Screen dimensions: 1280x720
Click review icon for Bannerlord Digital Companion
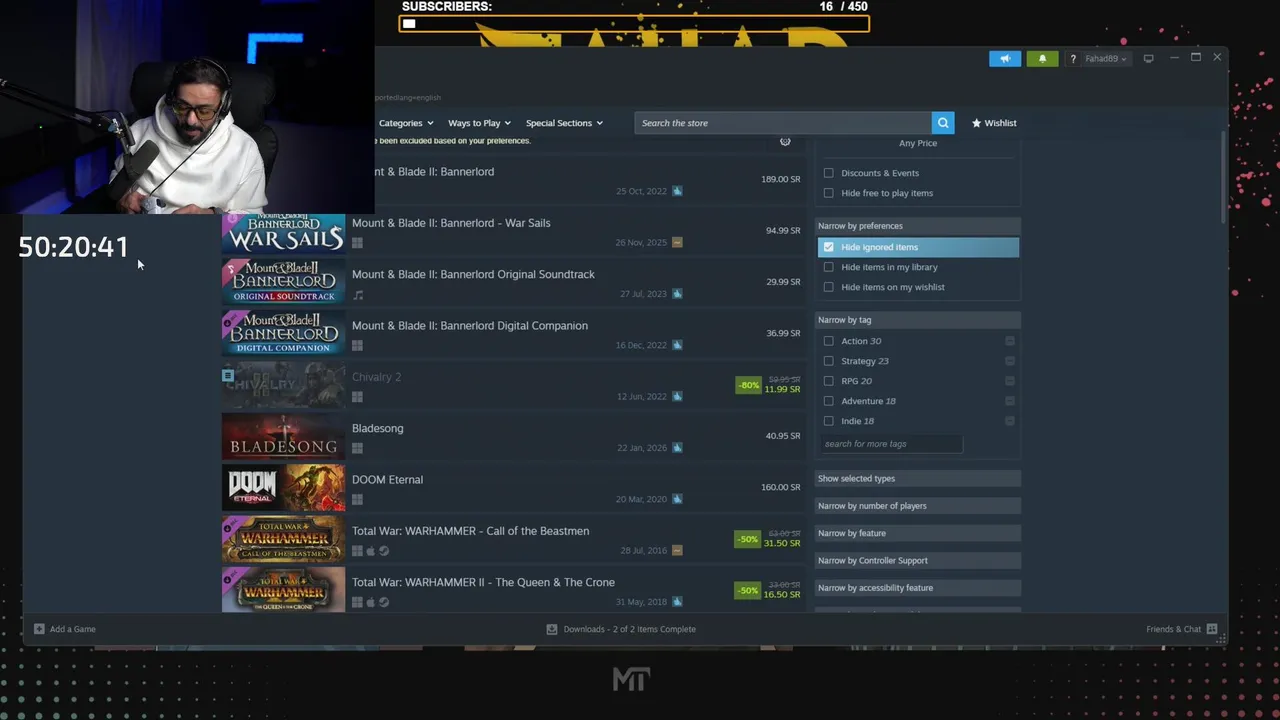tap(677, 345)
